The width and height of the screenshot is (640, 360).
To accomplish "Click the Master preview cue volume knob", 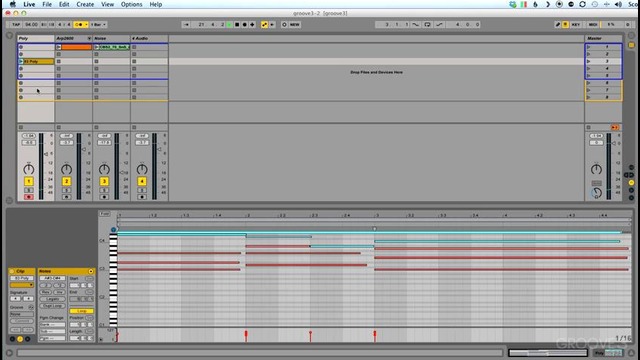I will (596, 193).
